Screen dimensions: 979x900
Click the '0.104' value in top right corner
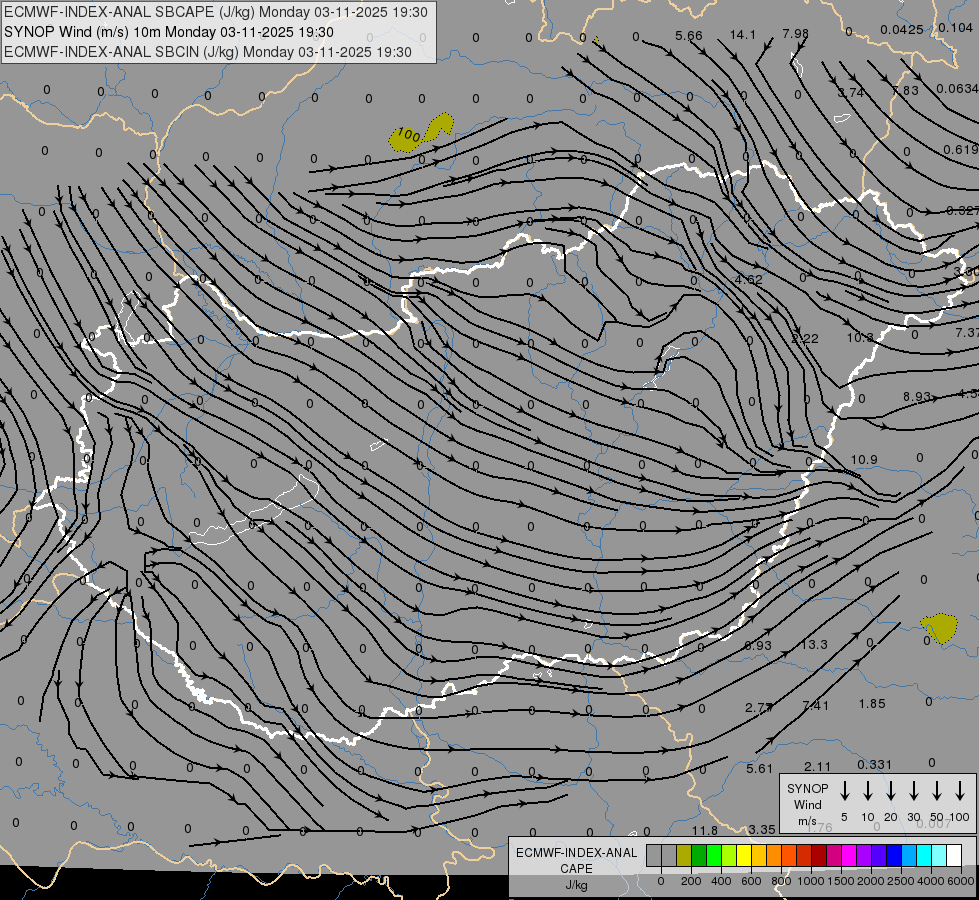pos(955,27)
